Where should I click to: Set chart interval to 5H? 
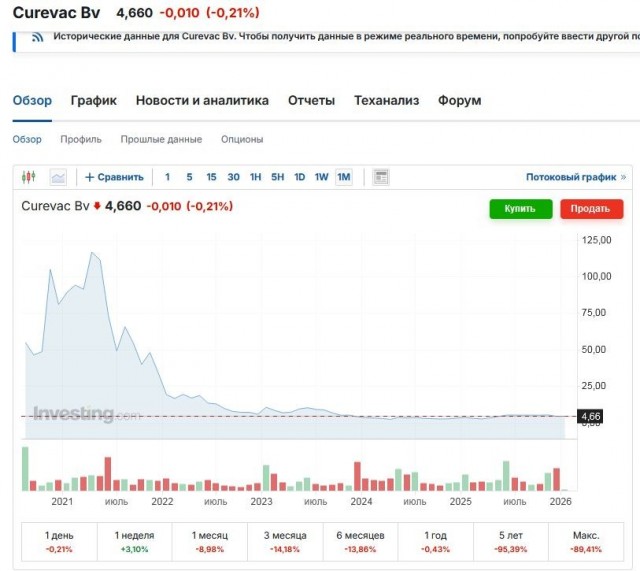[278, 177]
